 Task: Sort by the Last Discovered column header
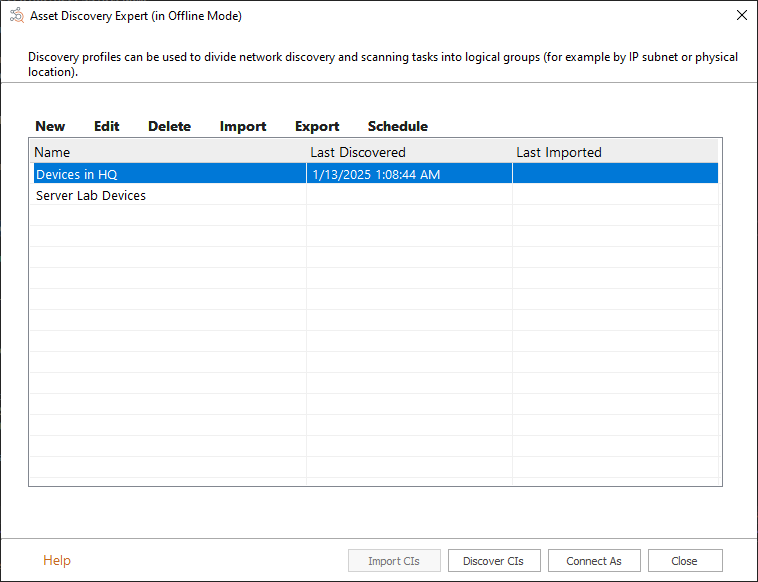tap(408, 152)
